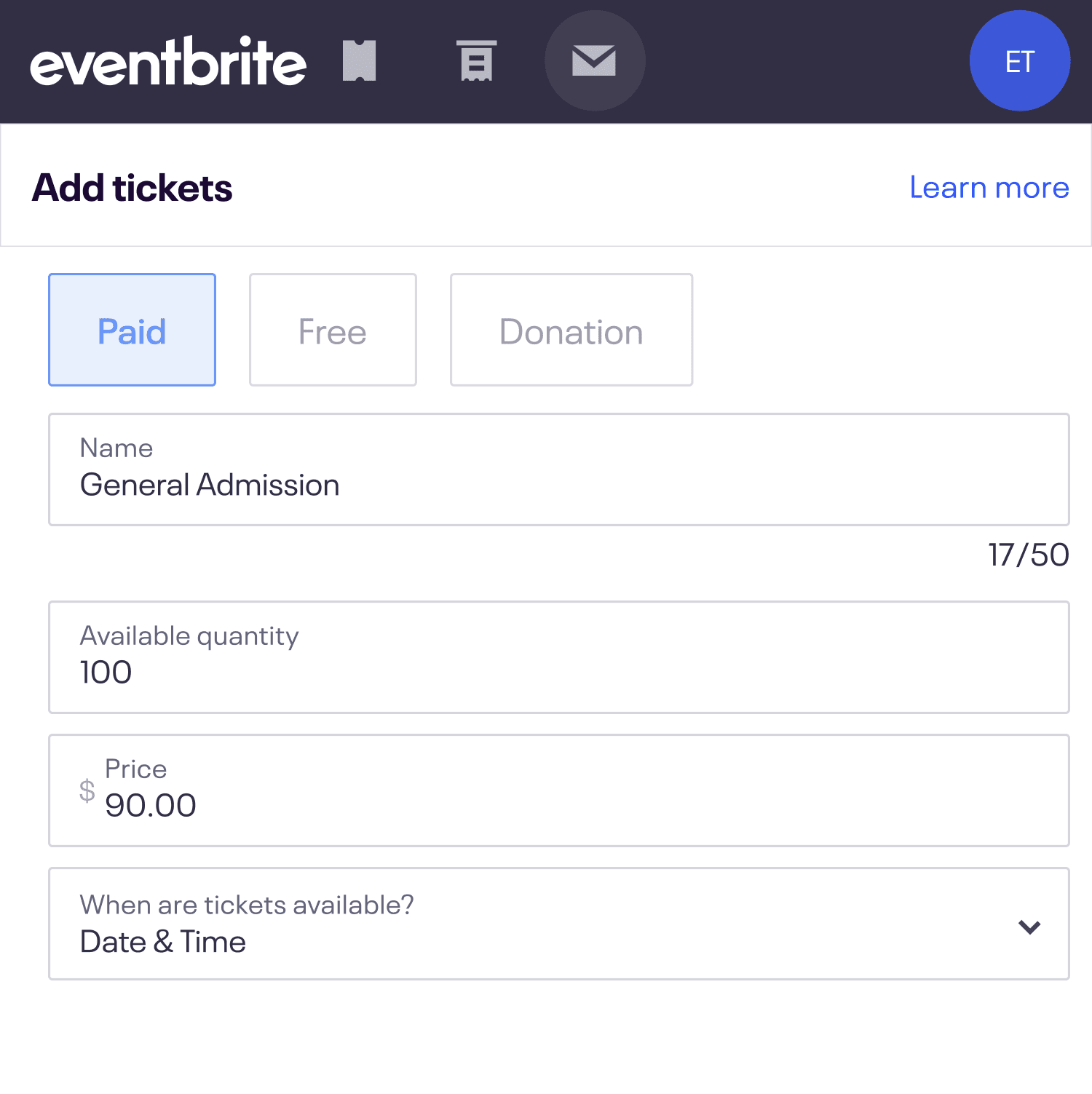The image size is (1092, 1094).
Task: Select the Paid tab among ticket types
Action: 132,330
